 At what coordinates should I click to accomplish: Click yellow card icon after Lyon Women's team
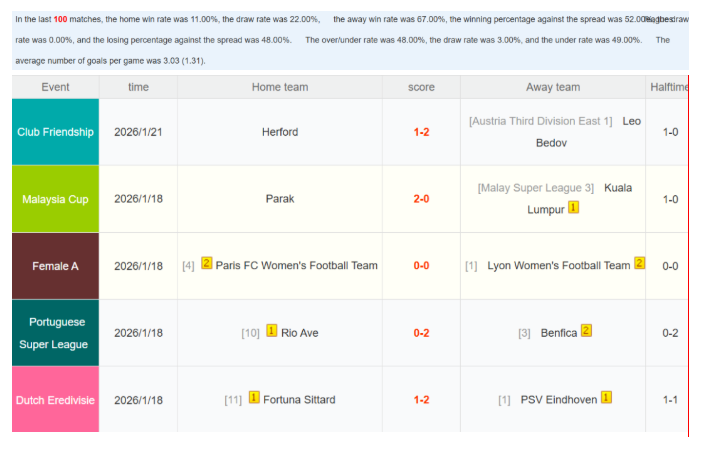[x=639, y=264]
